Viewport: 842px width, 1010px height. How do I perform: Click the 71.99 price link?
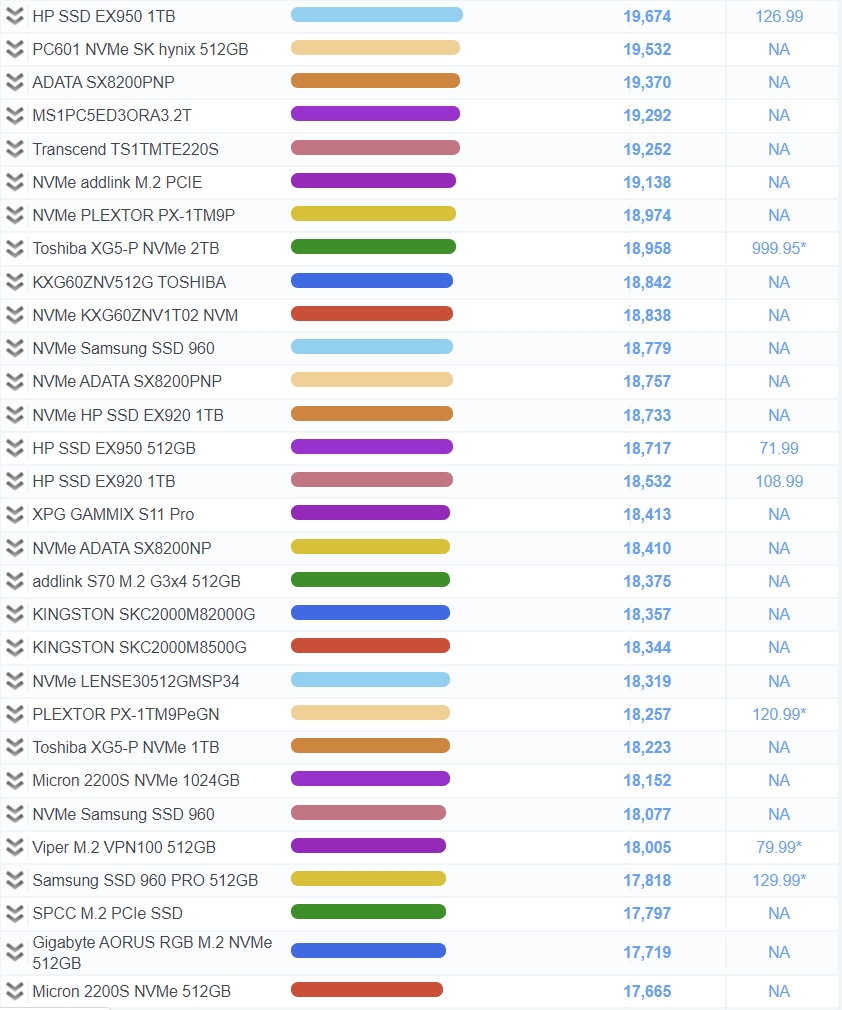pos(779,448)
